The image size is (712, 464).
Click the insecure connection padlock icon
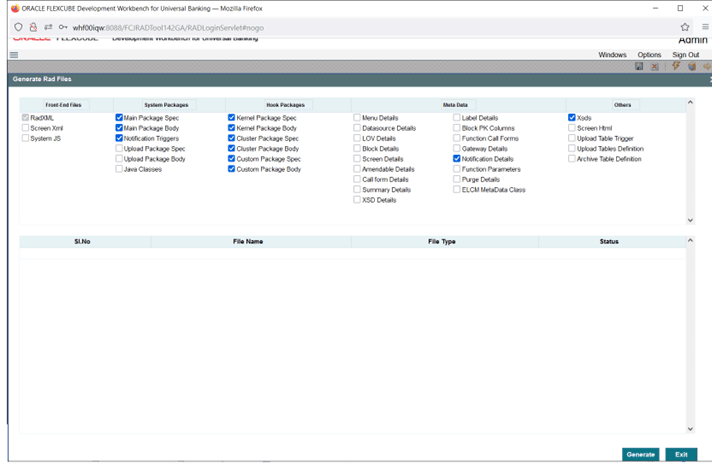pyautogui.click(x=33, y=27)
